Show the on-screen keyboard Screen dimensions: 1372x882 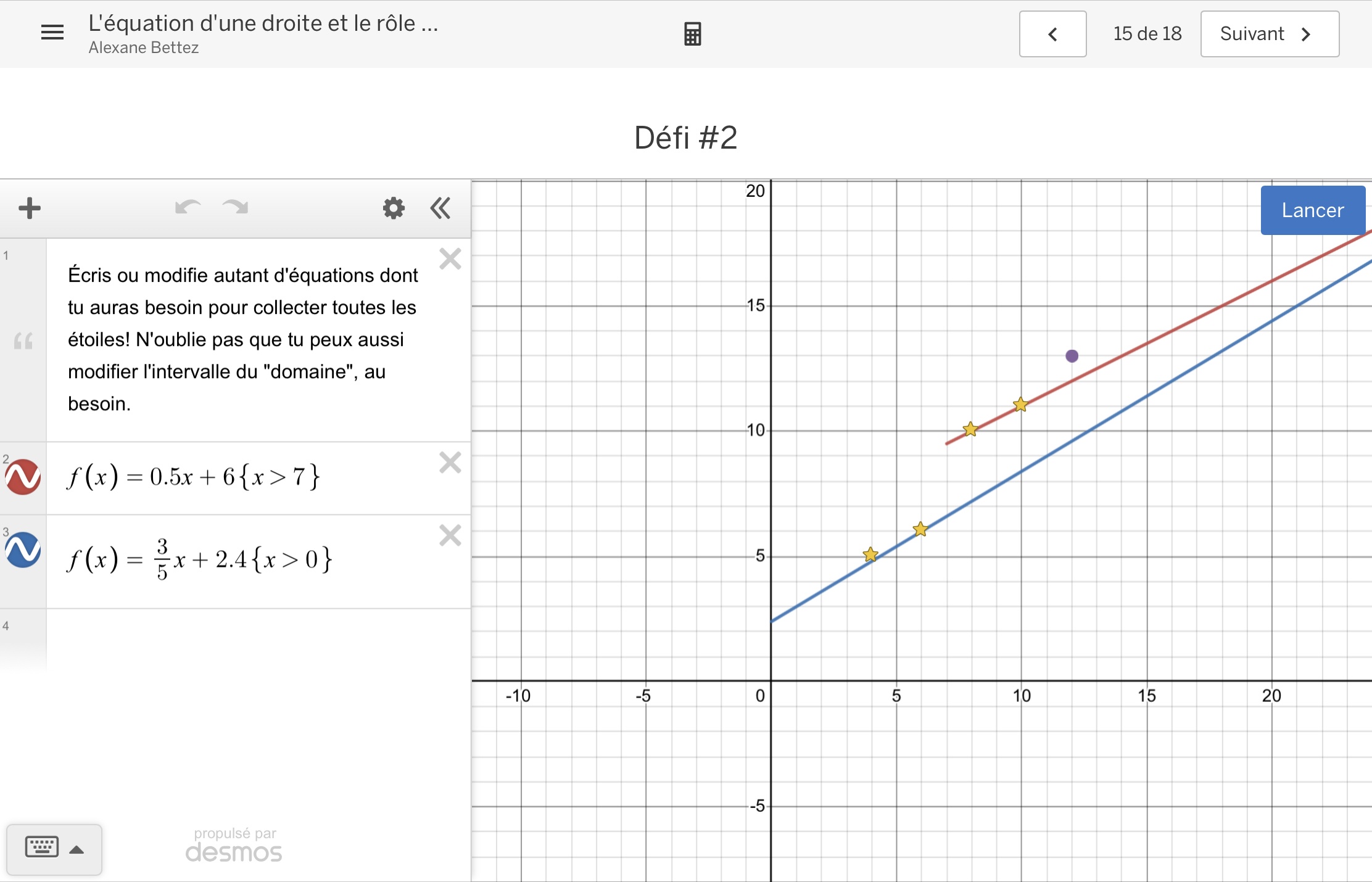42,847
